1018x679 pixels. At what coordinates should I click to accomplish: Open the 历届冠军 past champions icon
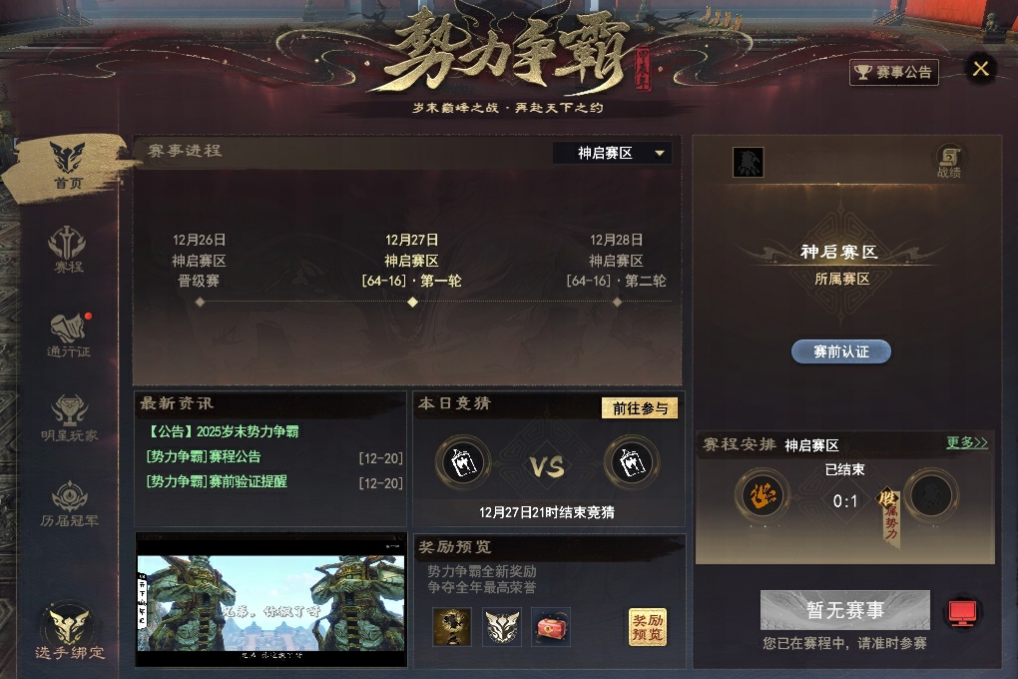[69, 504]
